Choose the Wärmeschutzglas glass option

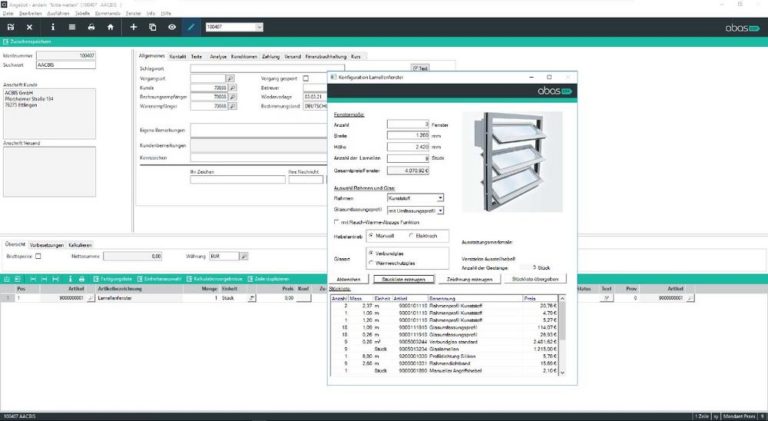(370, 262)
